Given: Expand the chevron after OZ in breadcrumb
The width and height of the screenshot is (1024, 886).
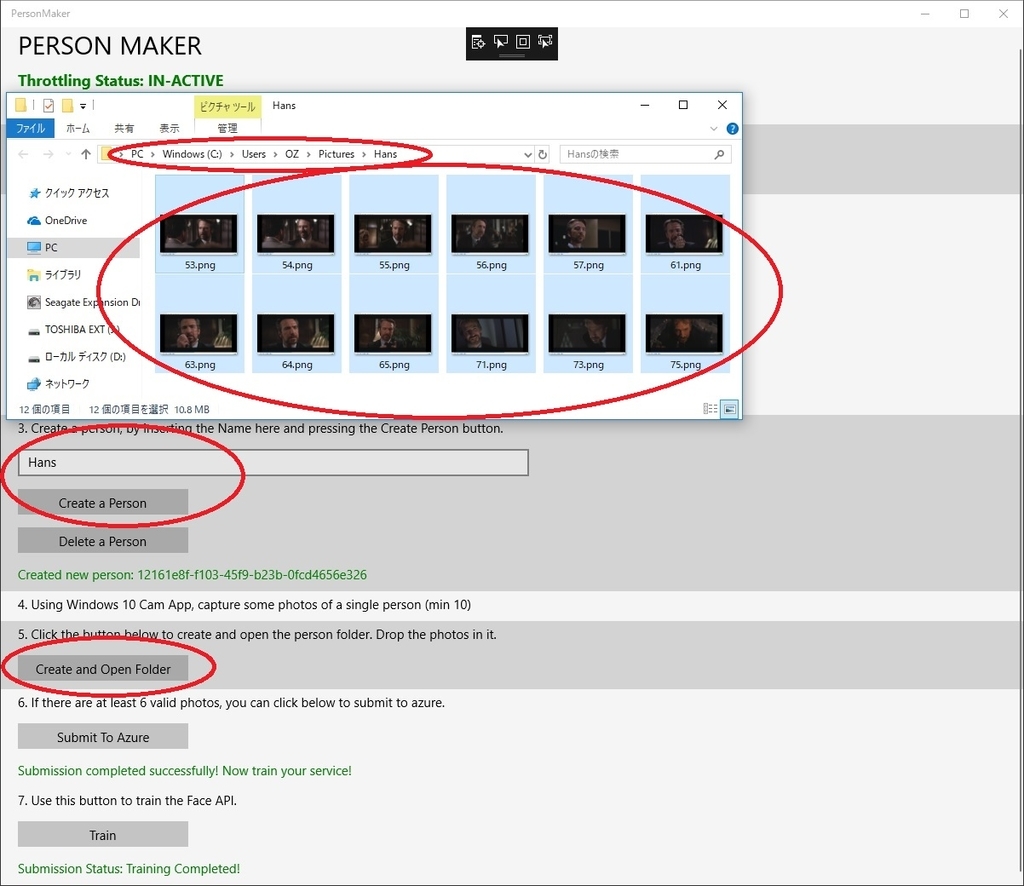Looking at the screenshot, I should pyautogui.click(x=308, y=155).
